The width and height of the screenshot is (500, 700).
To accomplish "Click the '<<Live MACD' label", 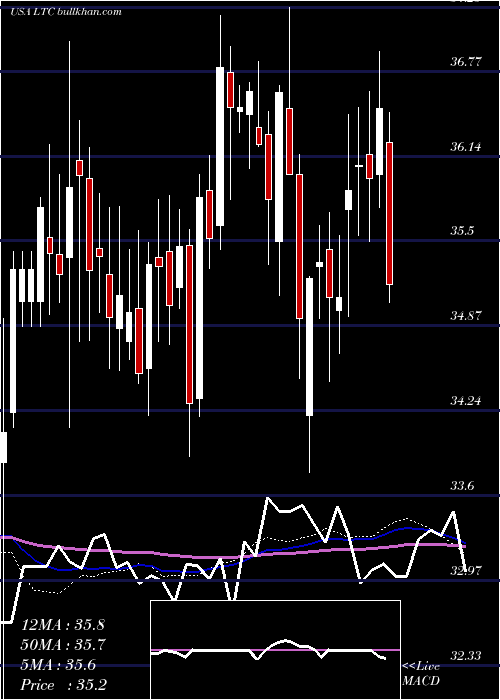I will click(421, 674).
